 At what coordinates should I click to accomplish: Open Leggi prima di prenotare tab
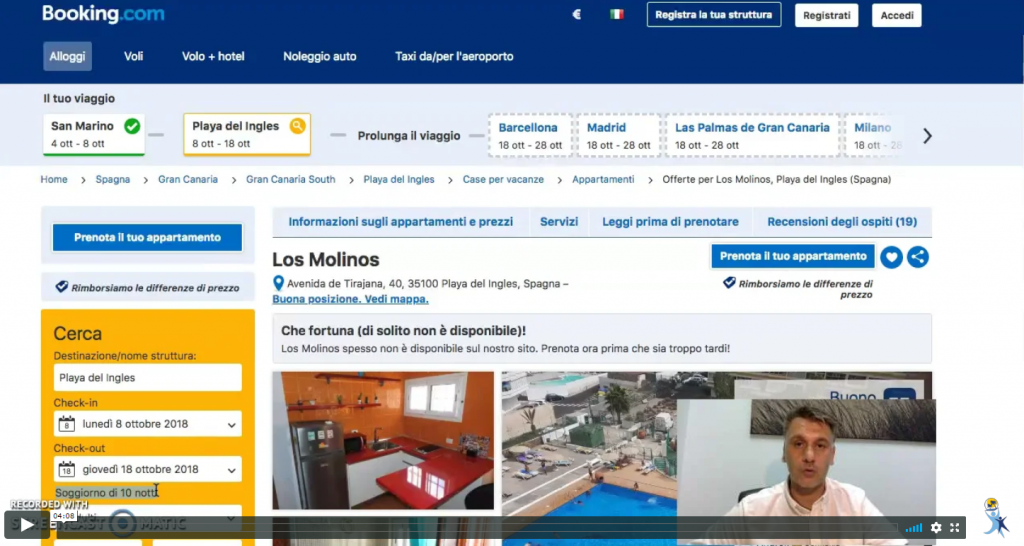tap(670, 222)
